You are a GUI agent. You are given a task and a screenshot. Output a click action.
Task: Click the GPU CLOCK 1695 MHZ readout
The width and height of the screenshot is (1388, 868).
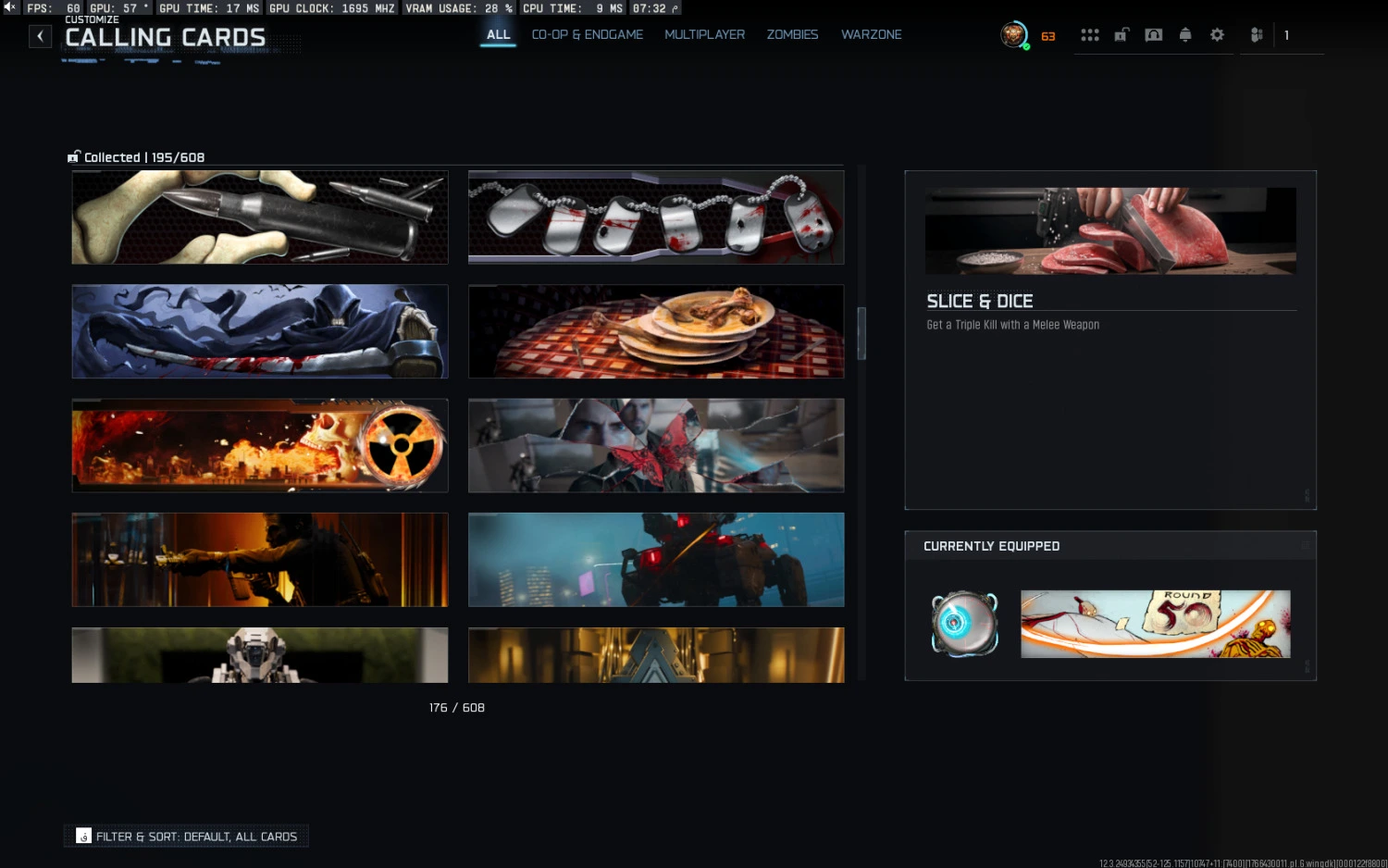pyautogui.click(x=332, y=8)
